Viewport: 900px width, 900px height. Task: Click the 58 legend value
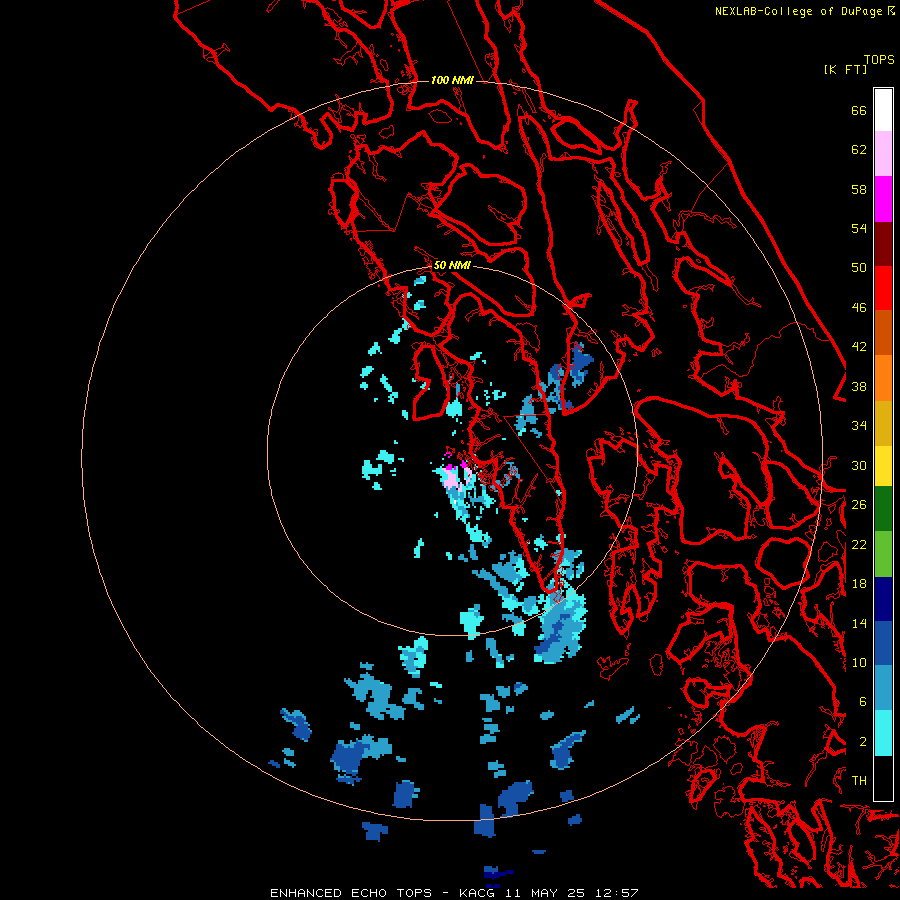859,189
